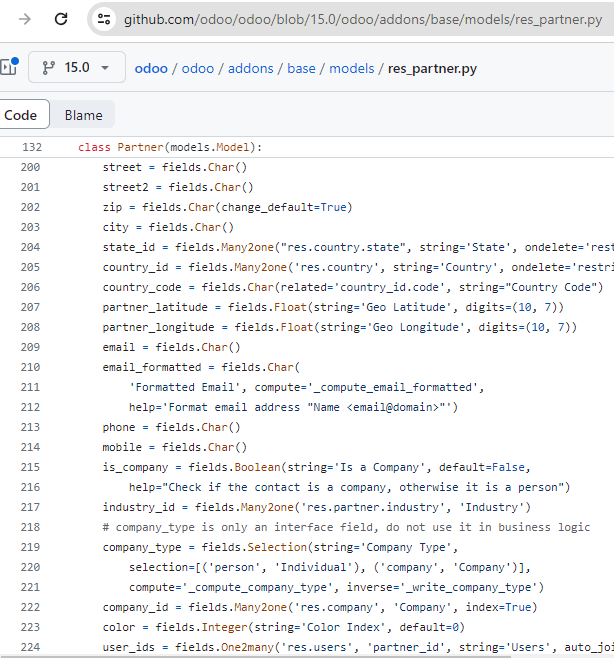This screenshot has width=614, height=658.
Task: Click the 'company_type = fields.Selection' line
Action: point(280,547)
